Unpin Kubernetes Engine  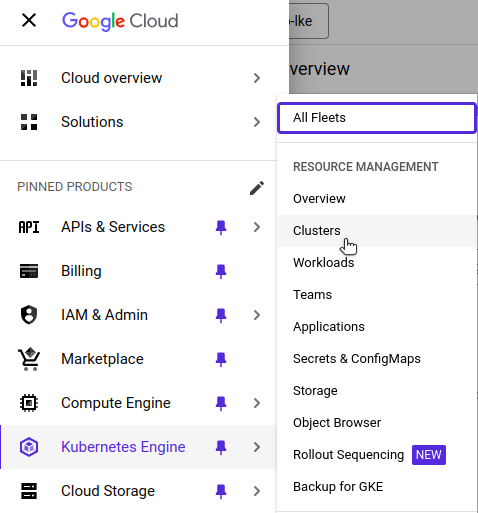coord(221,447)
